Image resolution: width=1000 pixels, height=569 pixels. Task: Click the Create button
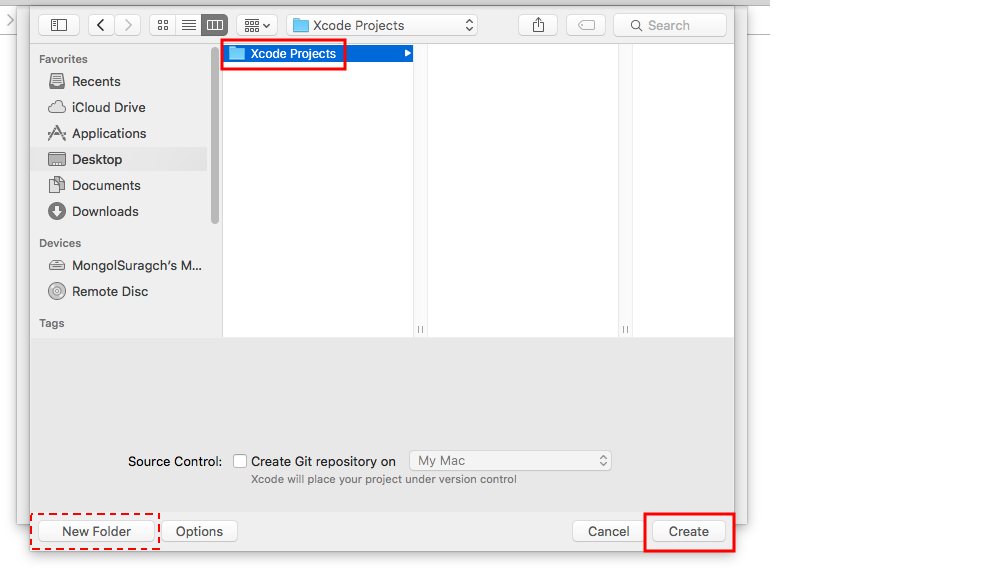click(x=689, y=531)
